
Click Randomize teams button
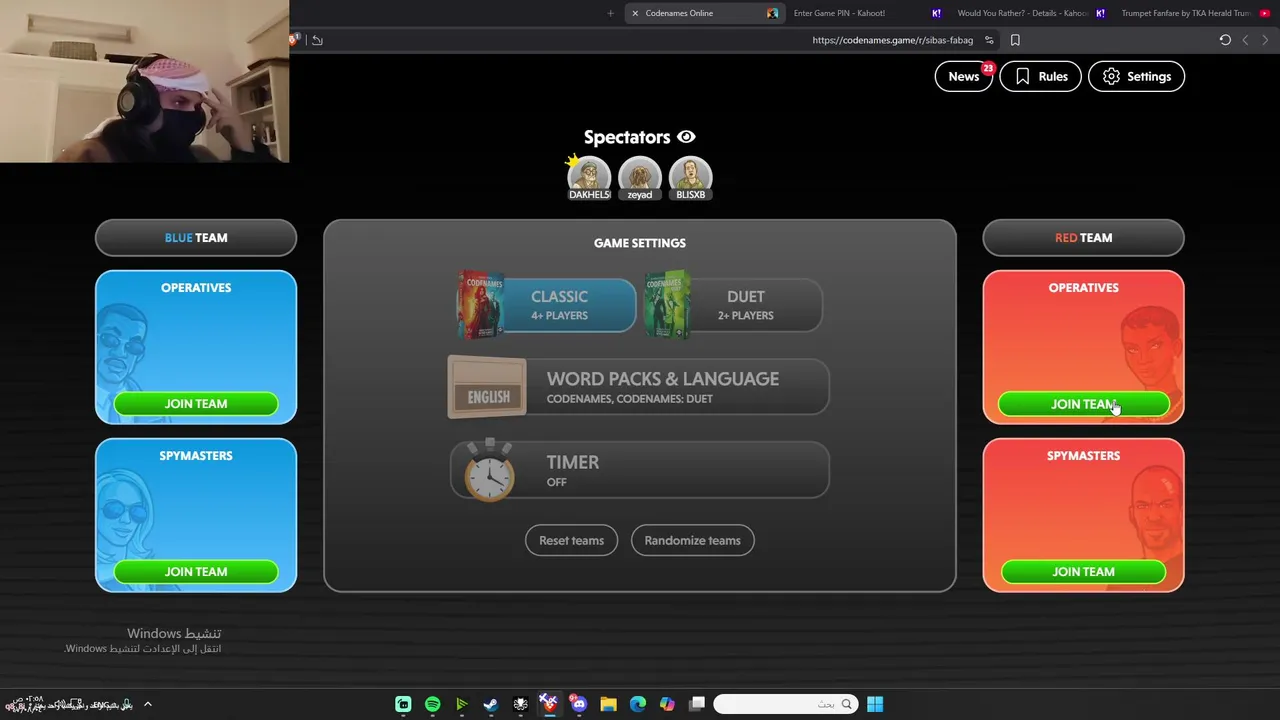click(692, 540)
